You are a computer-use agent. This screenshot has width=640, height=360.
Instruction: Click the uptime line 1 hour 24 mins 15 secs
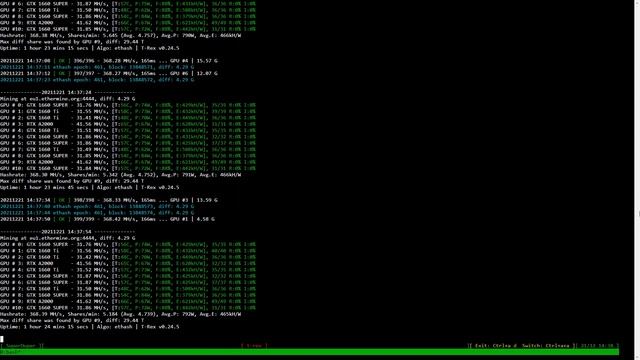coord(89,327)
